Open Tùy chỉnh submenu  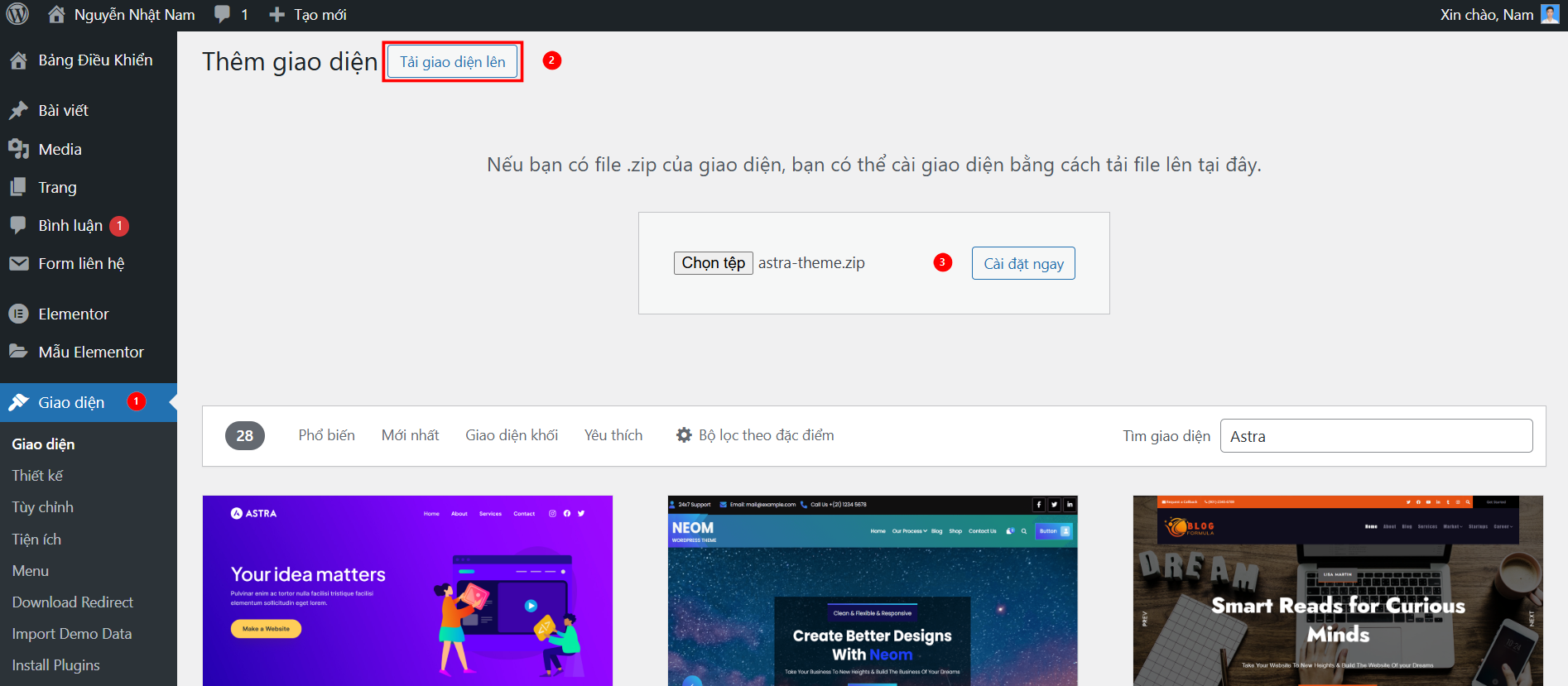tap(42, 507)
